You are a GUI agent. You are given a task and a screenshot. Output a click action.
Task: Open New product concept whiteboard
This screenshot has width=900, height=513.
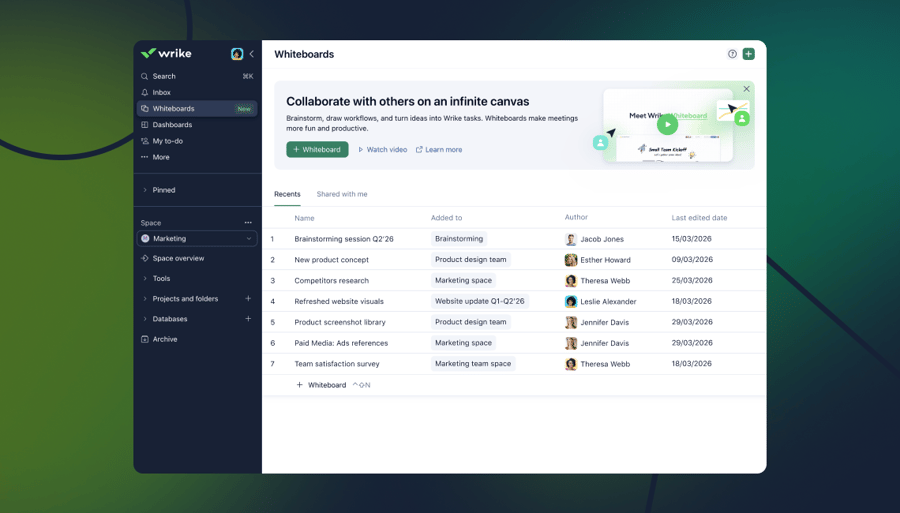coord(332,260)
